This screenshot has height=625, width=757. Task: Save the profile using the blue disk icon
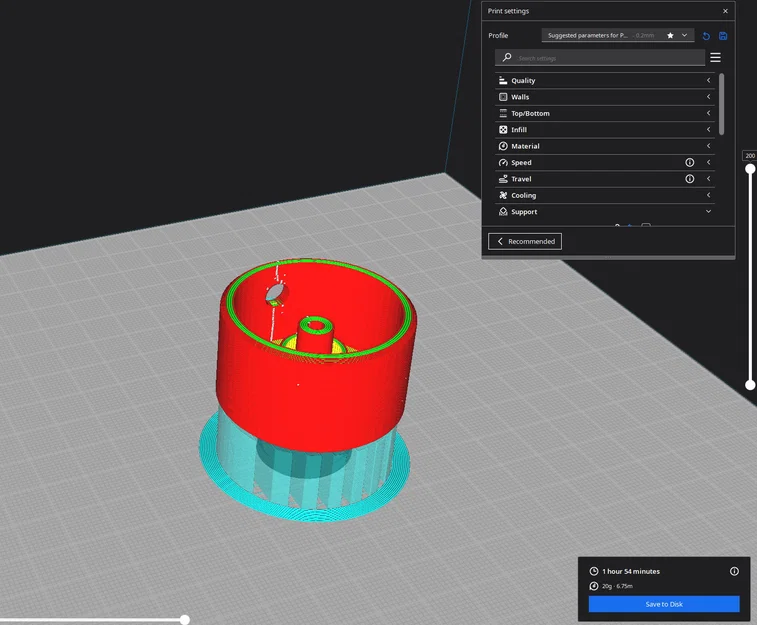click(723, 36)
